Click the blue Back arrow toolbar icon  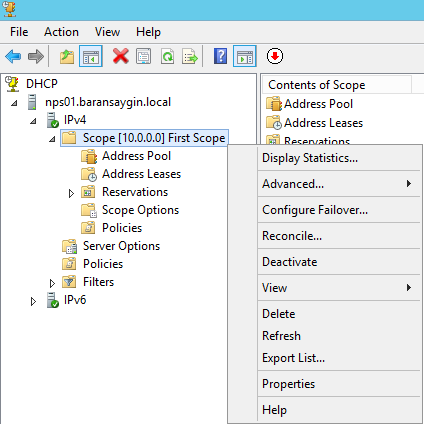13,56
